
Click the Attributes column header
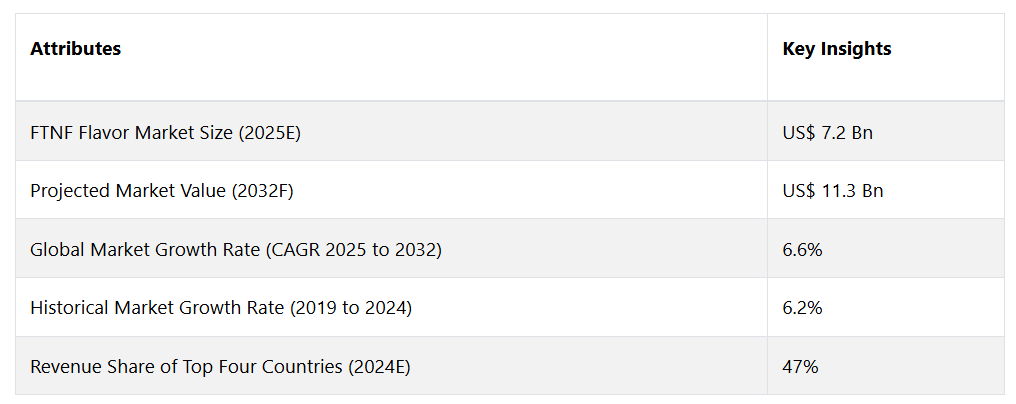pos(75,49)
